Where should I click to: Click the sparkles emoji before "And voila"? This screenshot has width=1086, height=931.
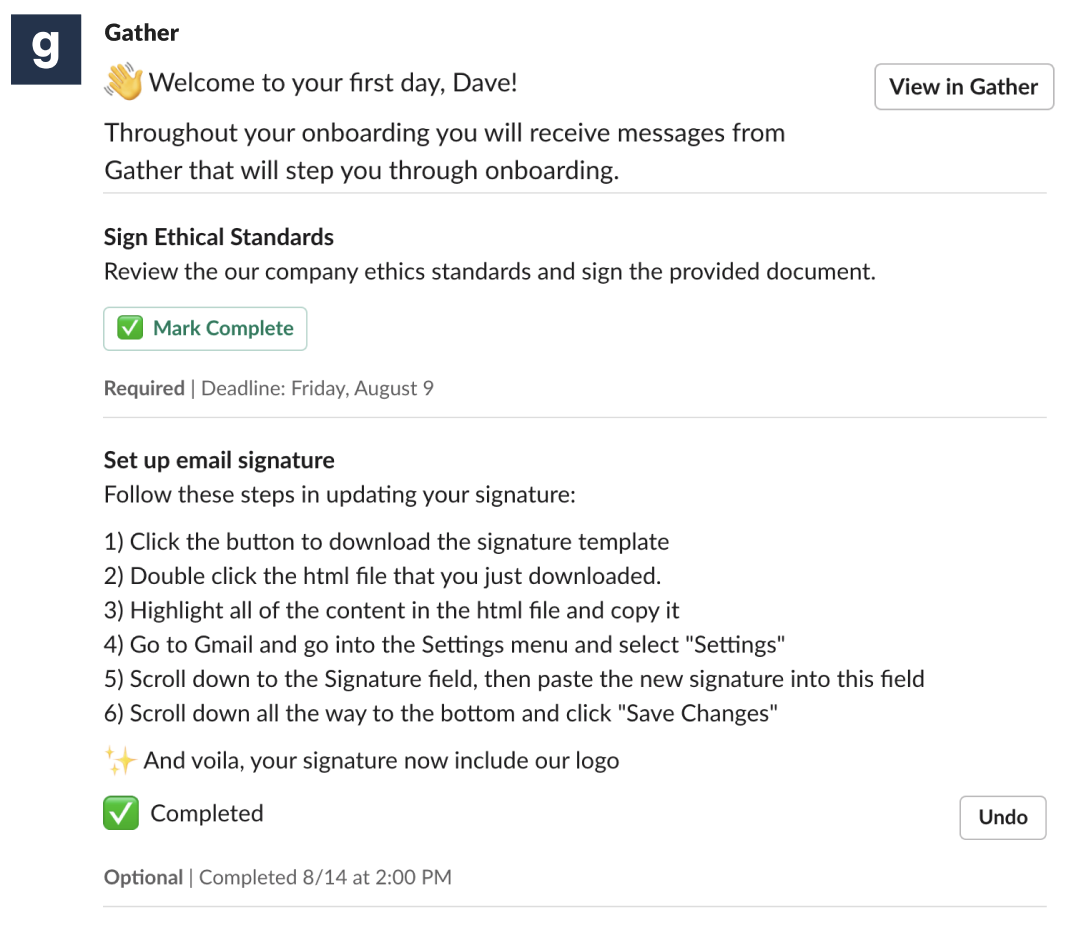[x=120, y=761]
